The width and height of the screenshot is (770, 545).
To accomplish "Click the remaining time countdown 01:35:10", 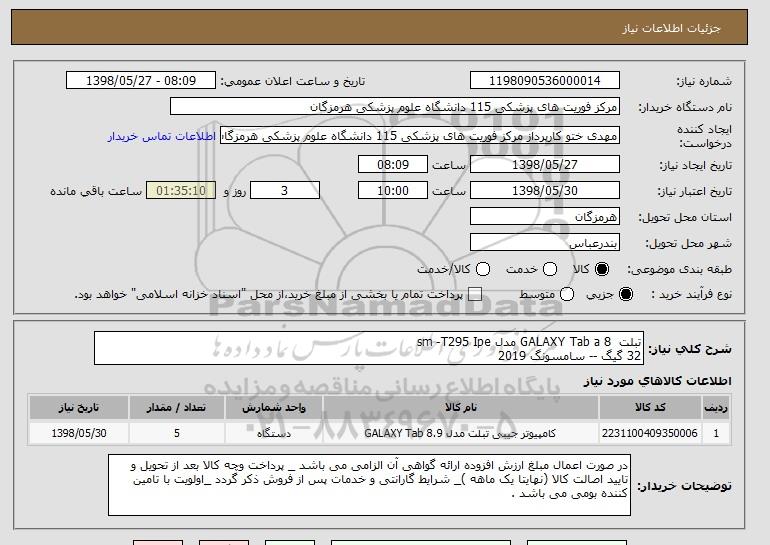I will 181,190.
